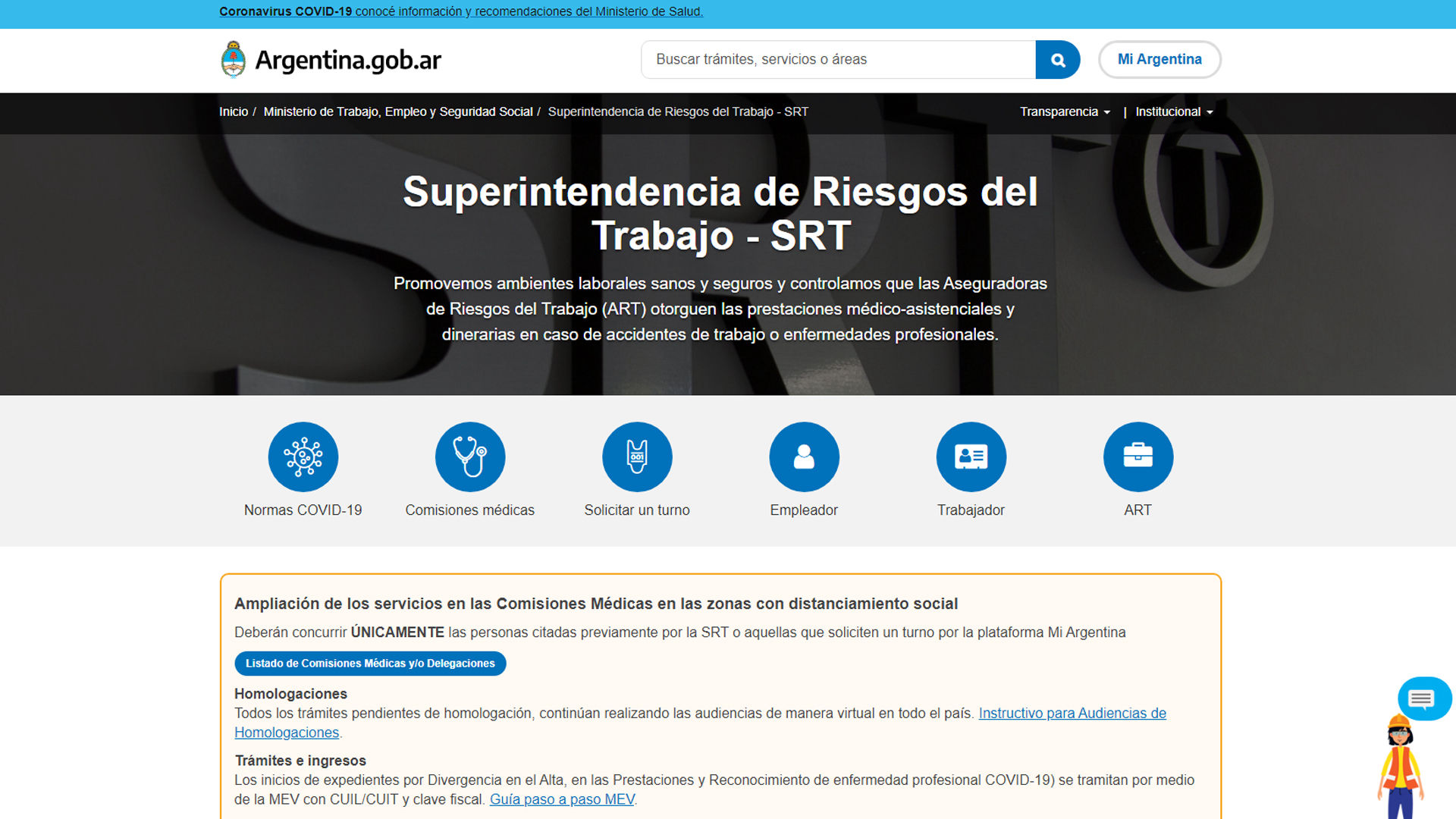Click the ART label text
Screen dimensions: 1456x819
coord(1137,510)
